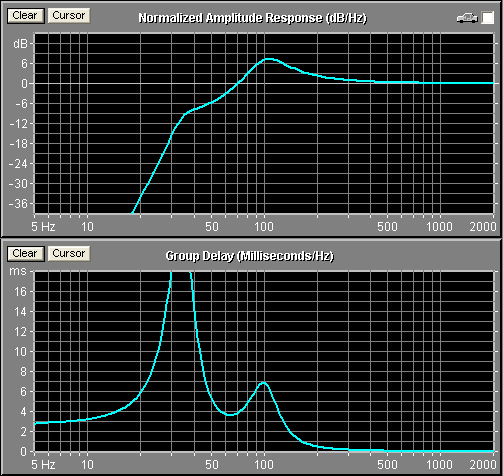This screenshot has width=503, height=476.
Task: Click the Group Delay graph title
Action: (x=249, y=256)
